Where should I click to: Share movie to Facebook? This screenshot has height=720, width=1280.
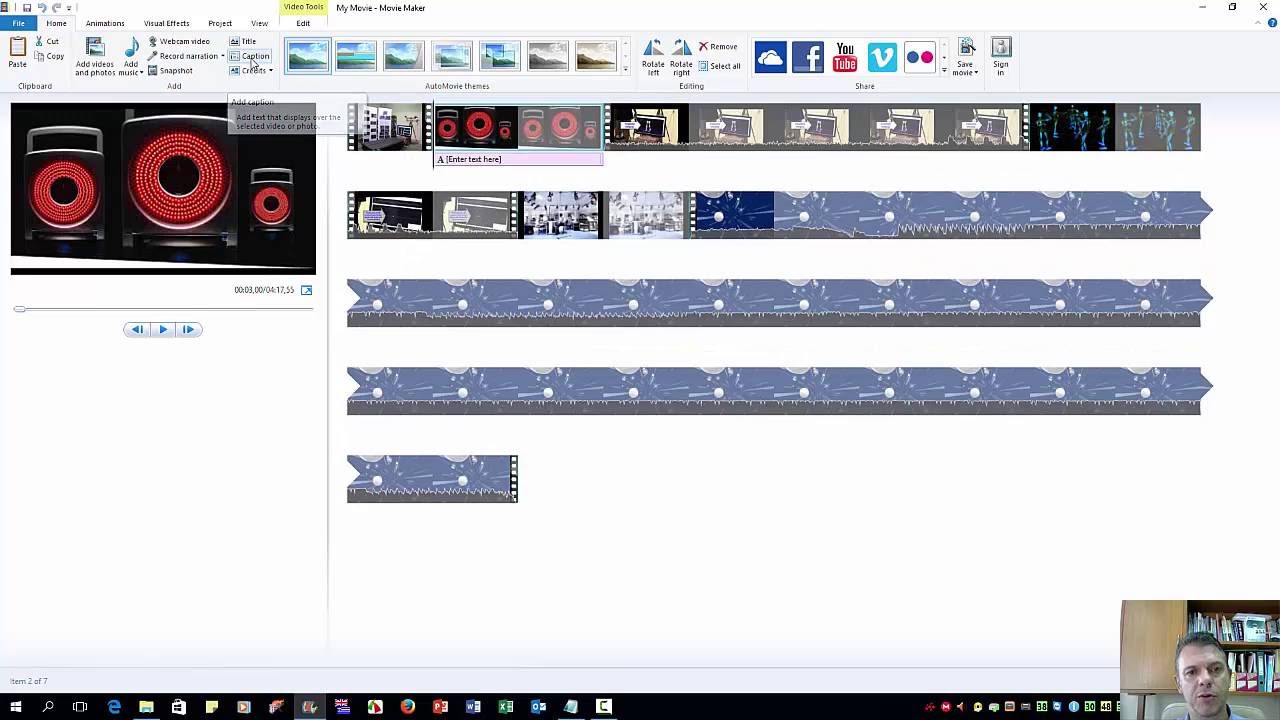tap(808, 57)
